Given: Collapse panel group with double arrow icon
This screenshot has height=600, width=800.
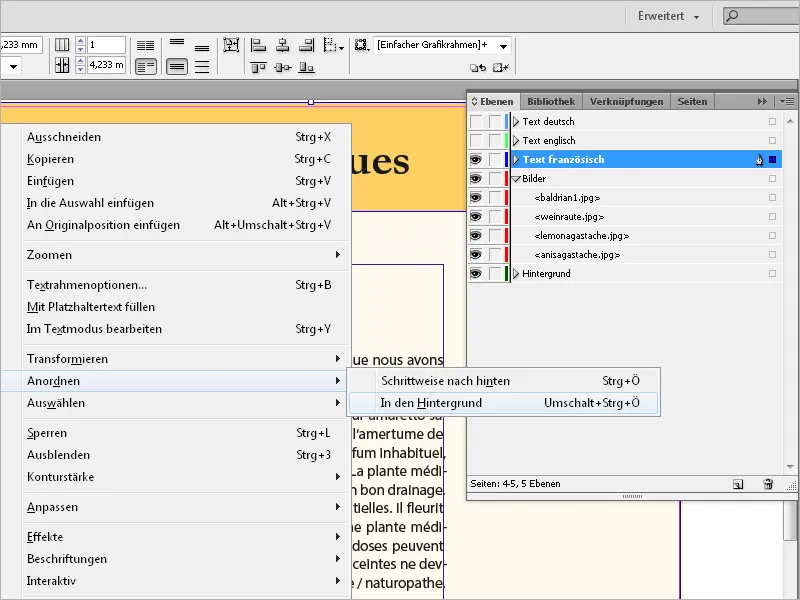Looking at the screenshot, I should 762,102.
